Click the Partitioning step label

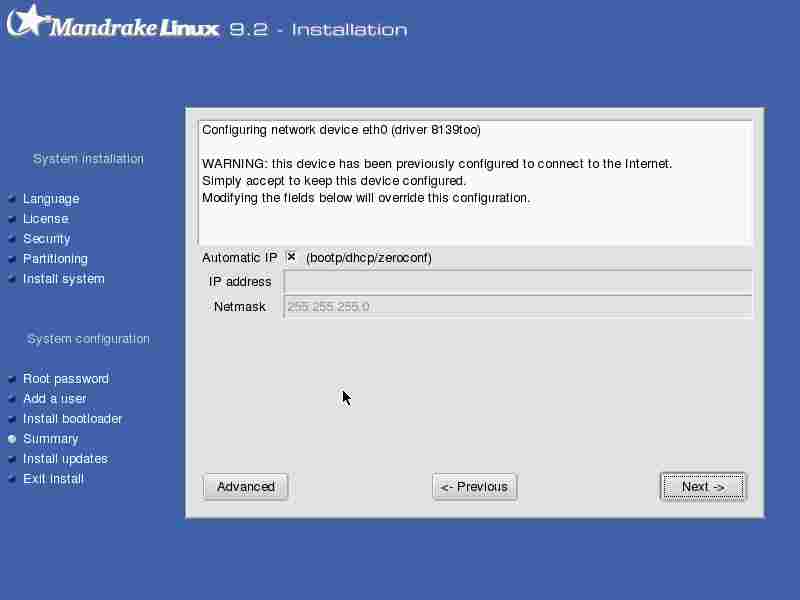click(55, 259)
